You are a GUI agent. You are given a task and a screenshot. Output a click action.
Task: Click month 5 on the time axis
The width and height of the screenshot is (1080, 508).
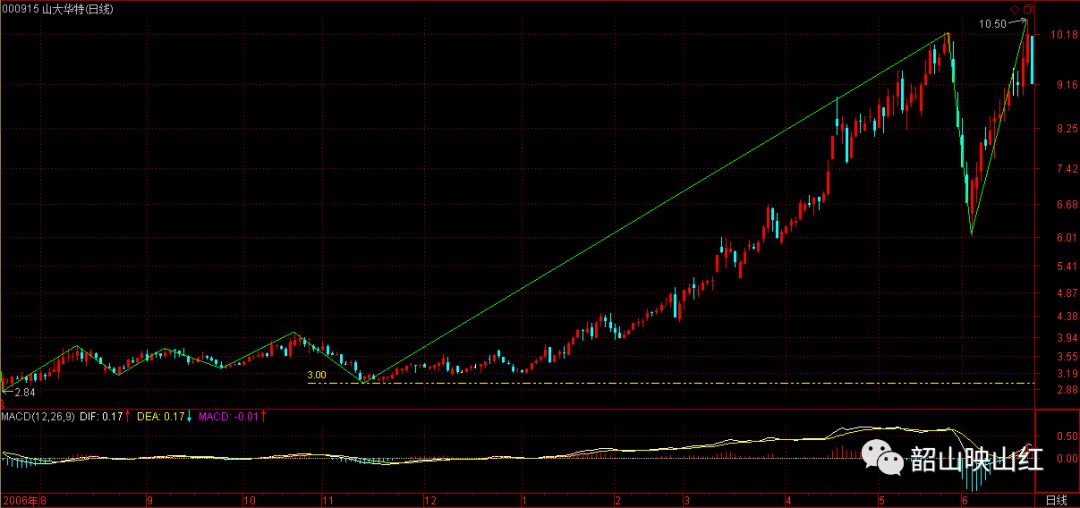882,500
